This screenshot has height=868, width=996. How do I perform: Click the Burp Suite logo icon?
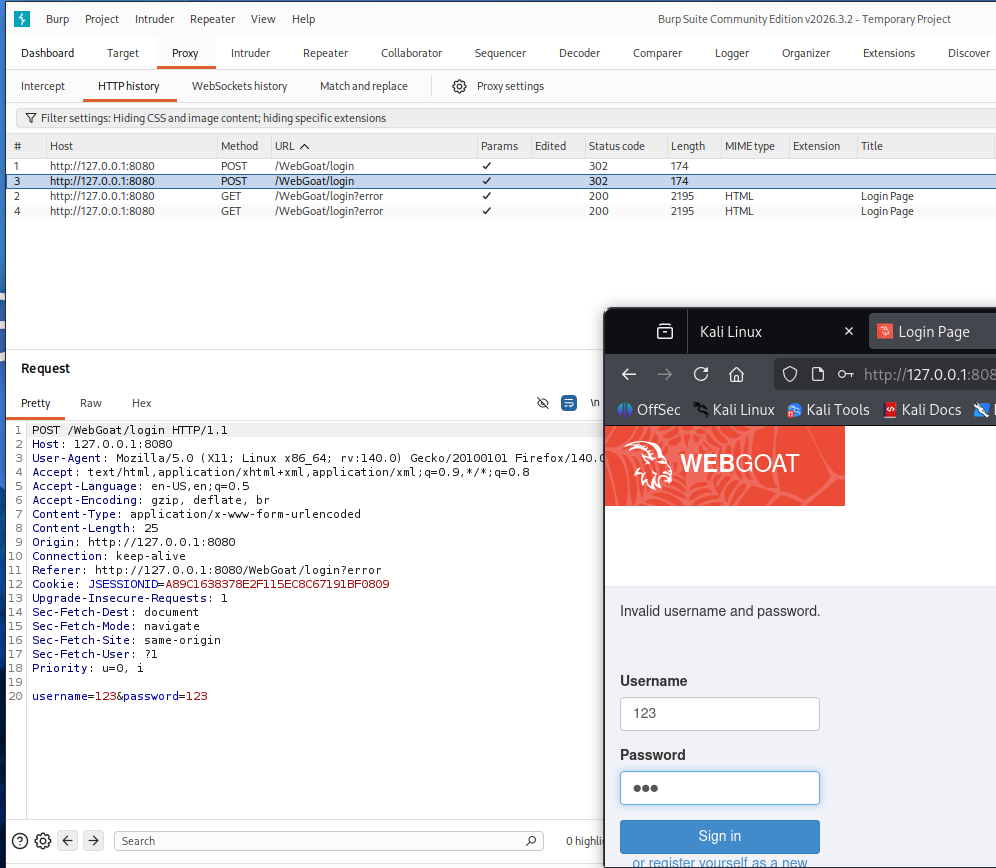tap(22, 19)
